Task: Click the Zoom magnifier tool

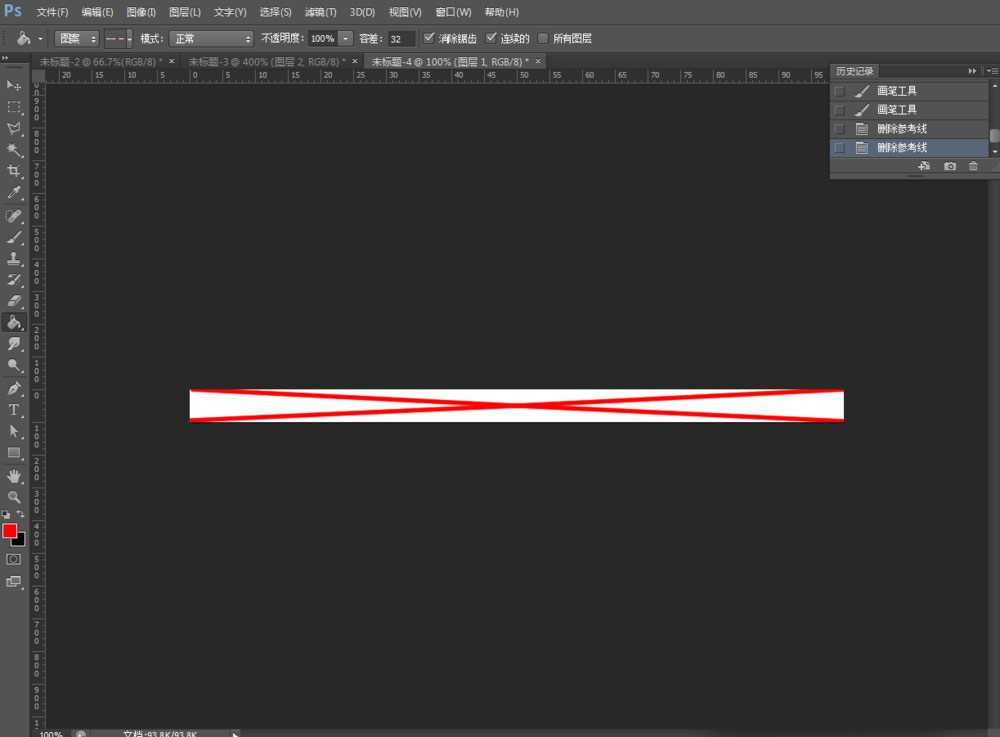Action: click(15, 497)
